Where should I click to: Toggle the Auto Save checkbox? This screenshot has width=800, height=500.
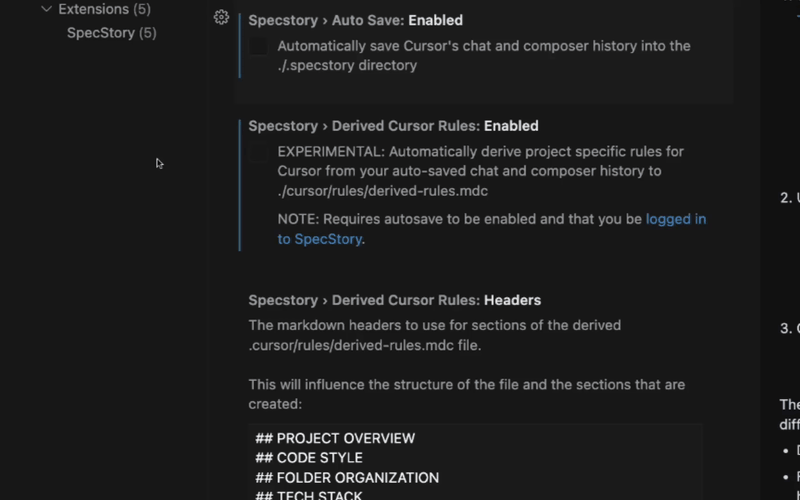pos(258,46)
